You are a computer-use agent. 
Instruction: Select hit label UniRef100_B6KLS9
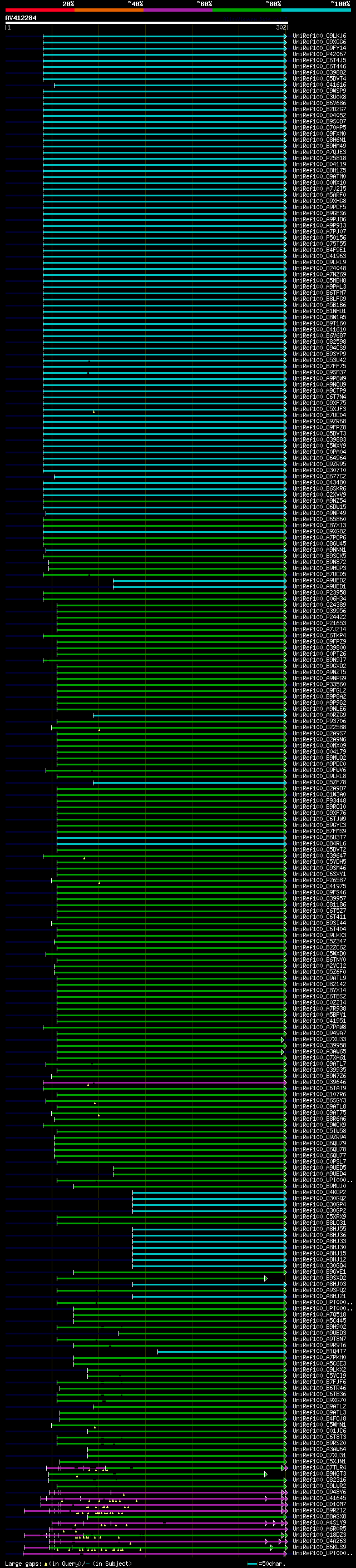point(319,1547)
